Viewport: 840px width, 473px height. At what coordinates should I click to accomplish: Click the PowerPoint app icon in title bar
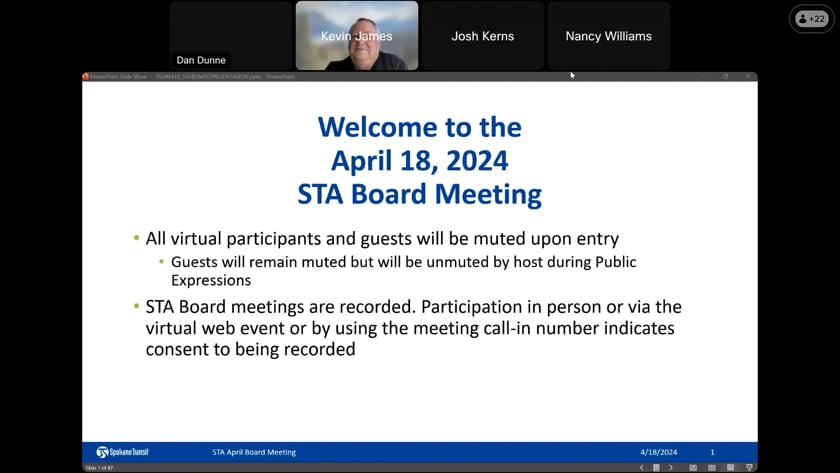85,77
